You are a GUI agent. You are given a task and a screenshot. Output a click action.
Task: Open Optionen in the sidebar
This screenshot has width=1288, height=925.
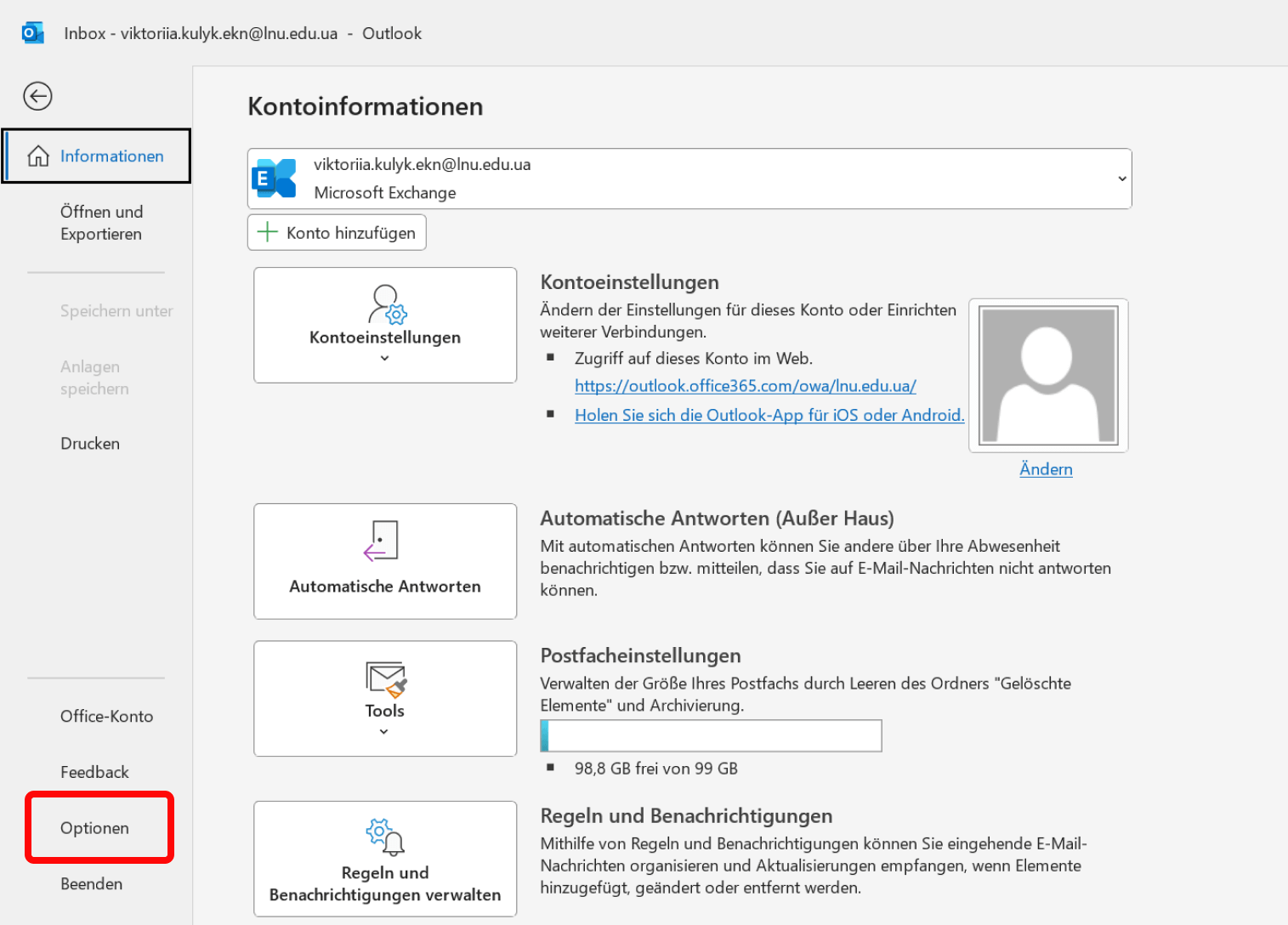click(94, 828)
